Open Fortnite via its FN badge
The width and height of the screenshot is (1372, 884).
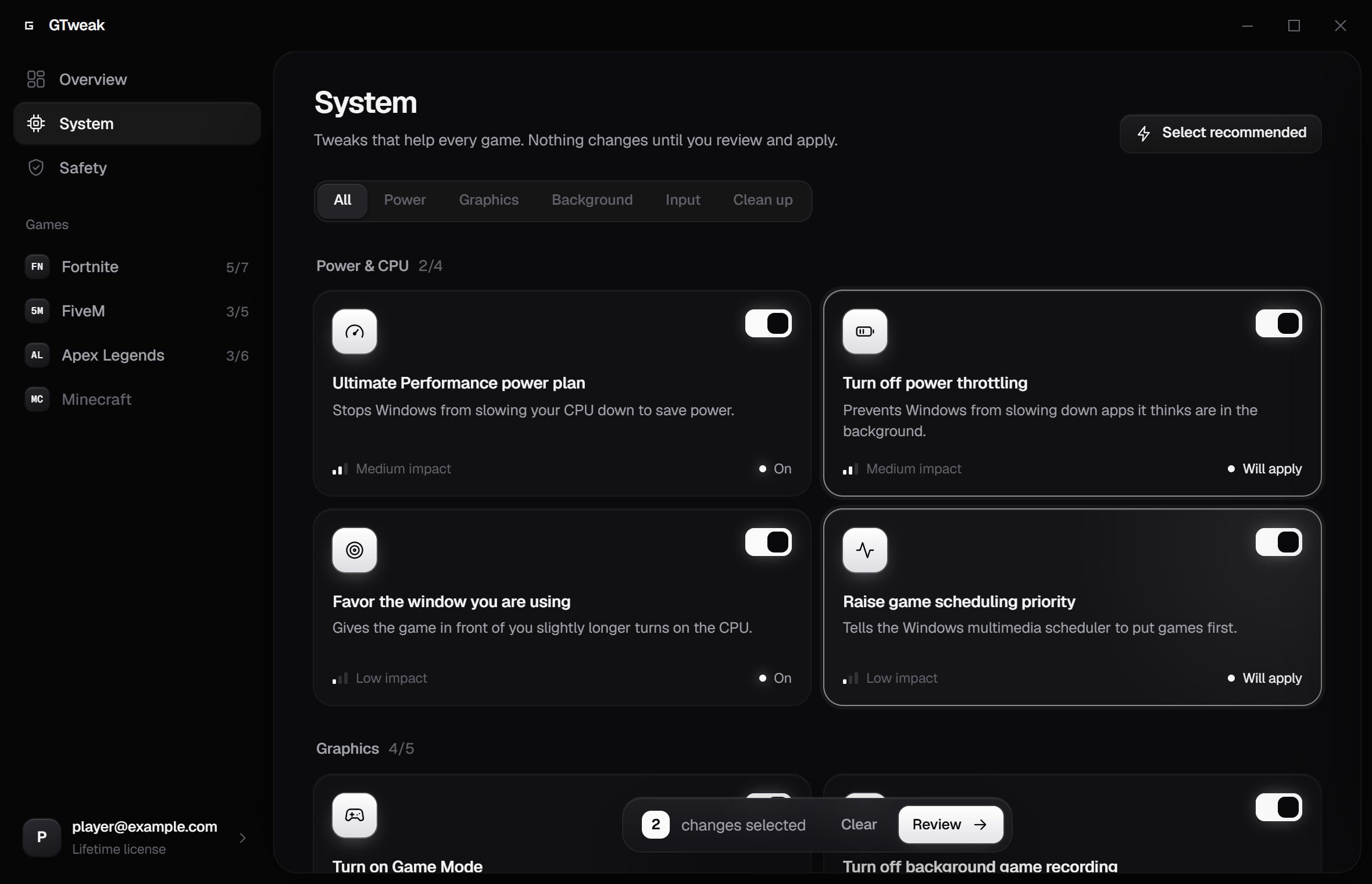coord(37,266)
